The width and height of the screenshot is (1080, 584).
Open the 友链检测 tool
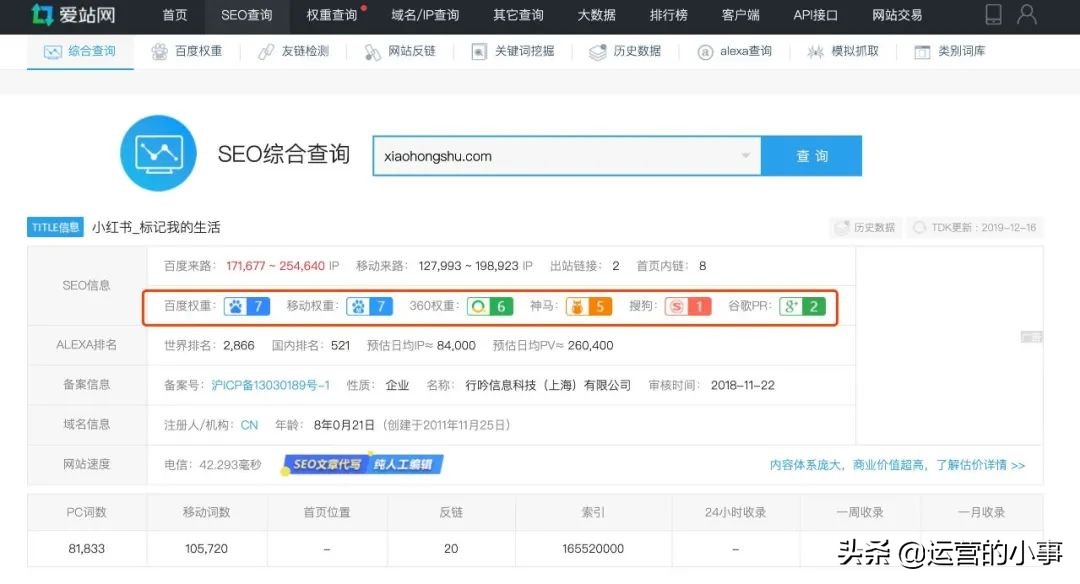tap(295, 50)
